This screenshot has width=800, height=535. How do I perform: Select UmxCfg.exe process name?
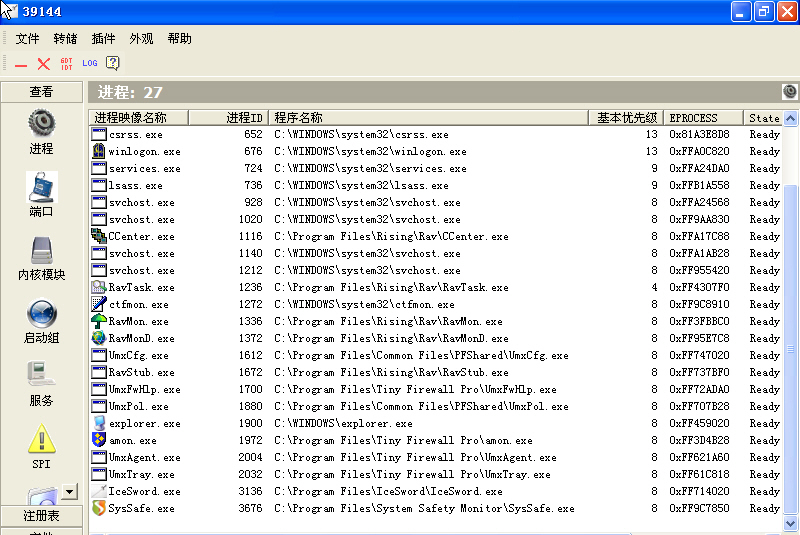pos(138,355)
